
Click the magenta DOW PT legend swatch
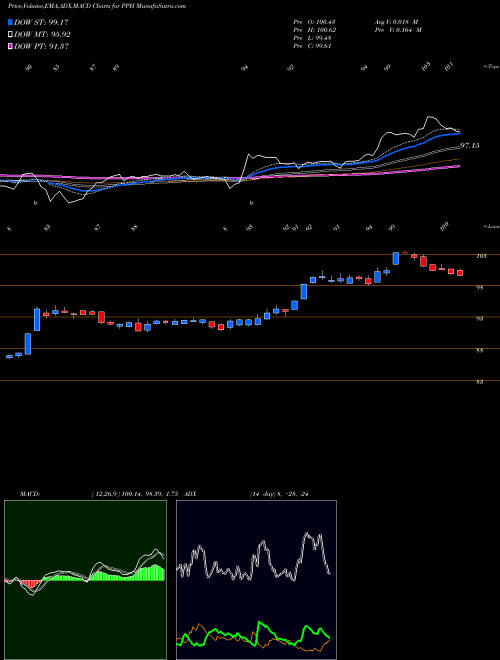11,46
